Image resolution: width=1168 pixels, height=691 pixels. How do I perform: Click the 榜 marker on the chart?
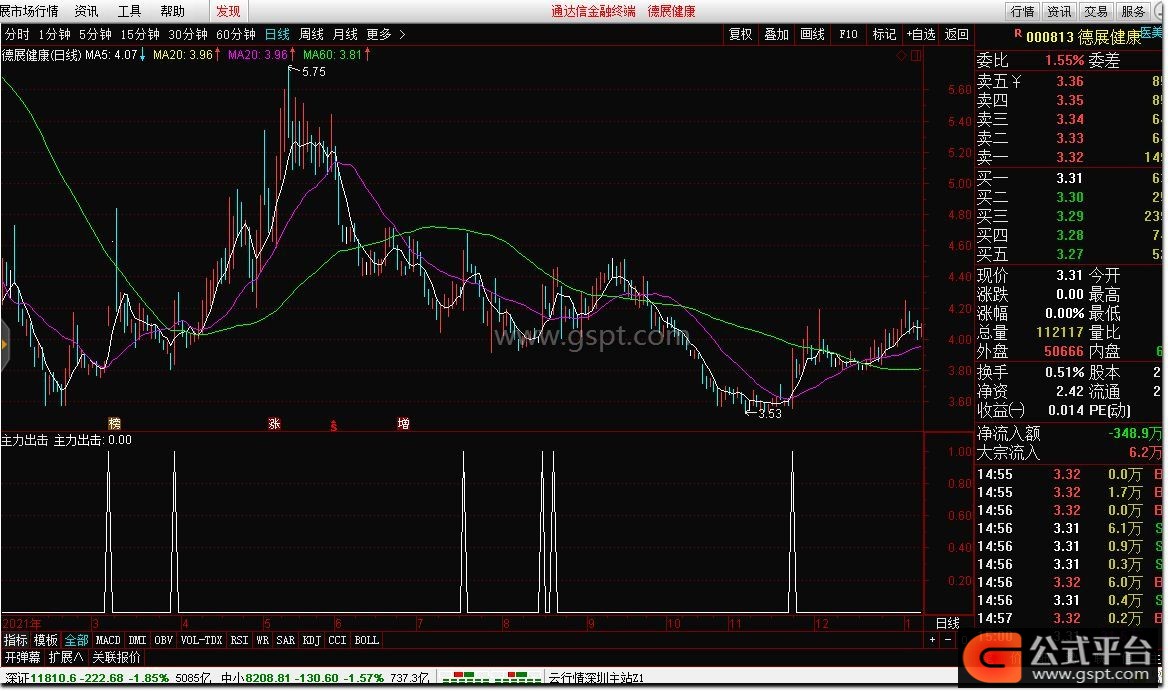(x=115, y=424)
